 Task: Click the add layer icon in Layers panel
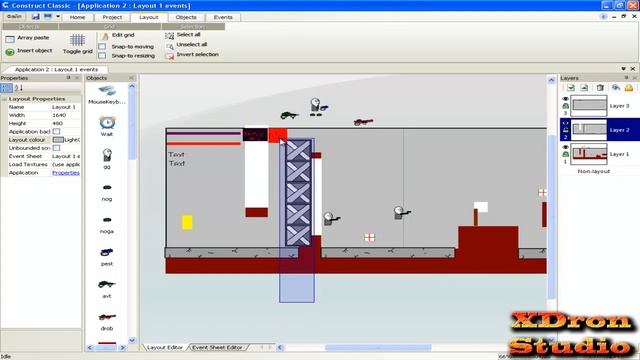[x=571, y=87]
